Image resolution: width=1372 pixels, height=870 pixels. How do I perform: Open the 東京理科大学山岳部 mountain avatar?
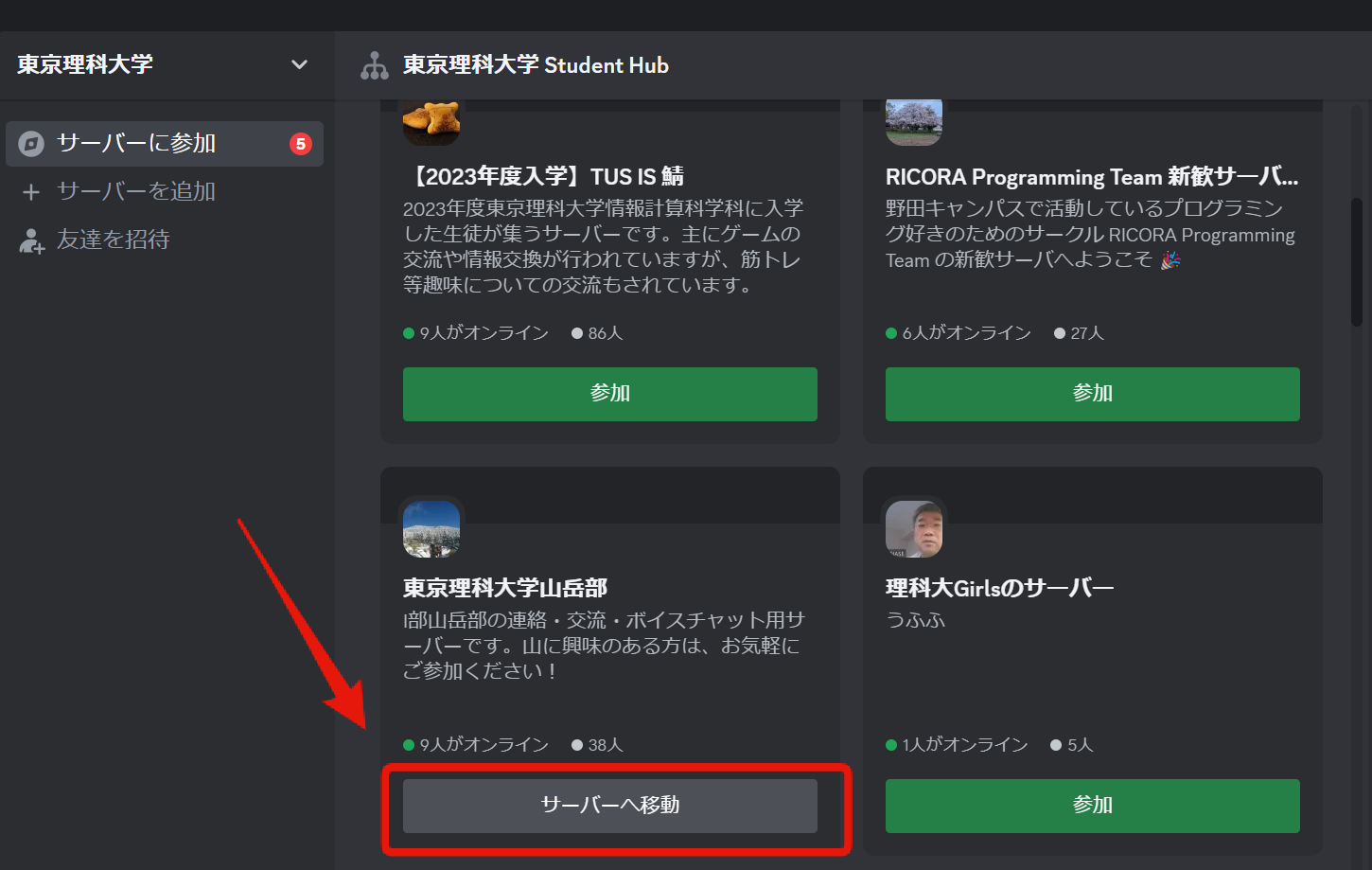(x=431, y=529)
